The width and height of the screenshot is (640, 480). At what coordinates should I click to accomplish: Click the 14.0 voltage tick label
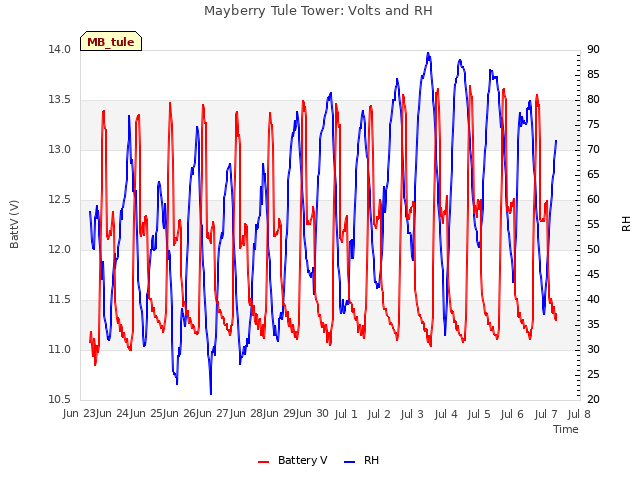coord(60,49)
